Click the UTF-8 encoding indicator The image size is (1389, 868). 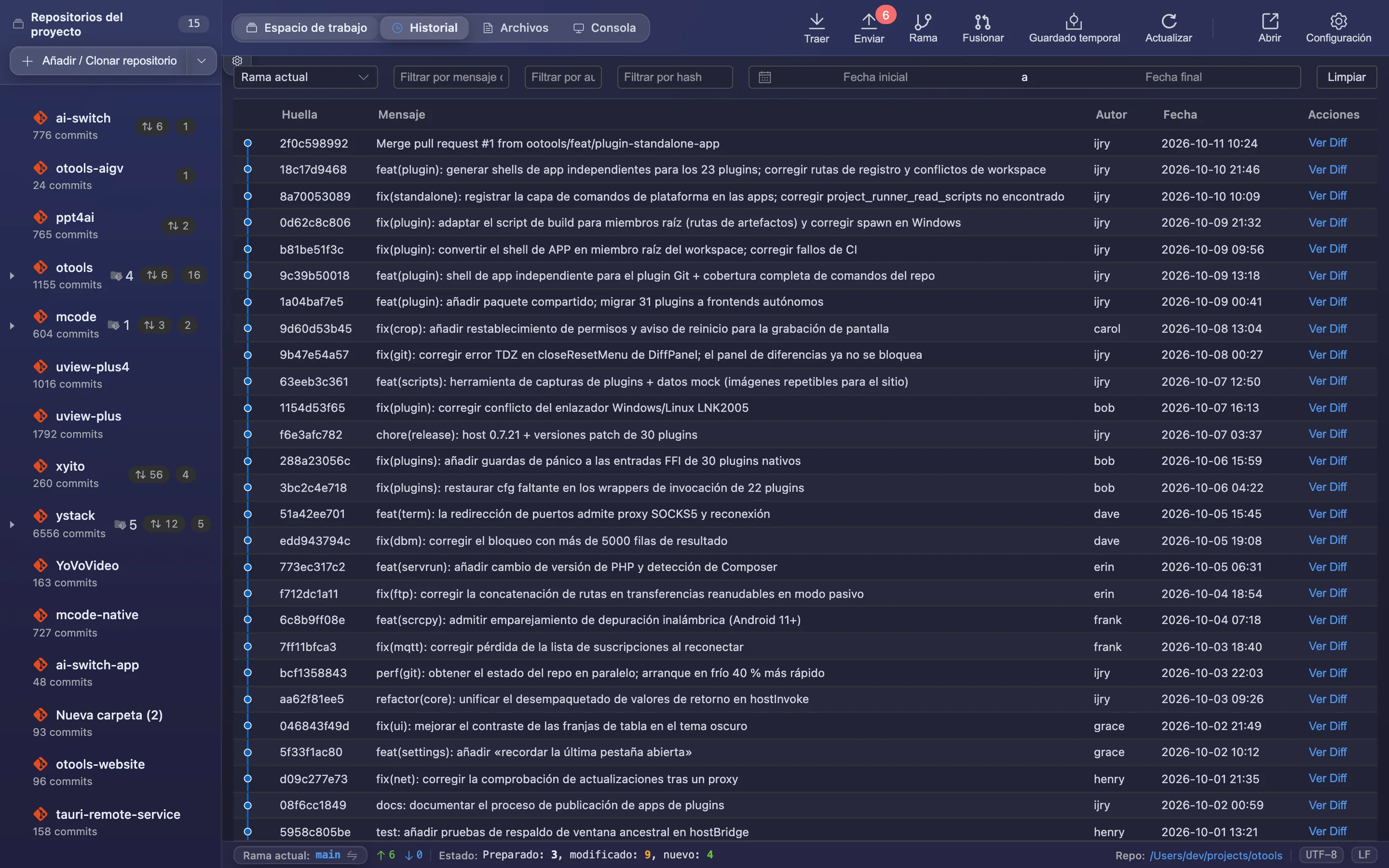point(1321,855)
